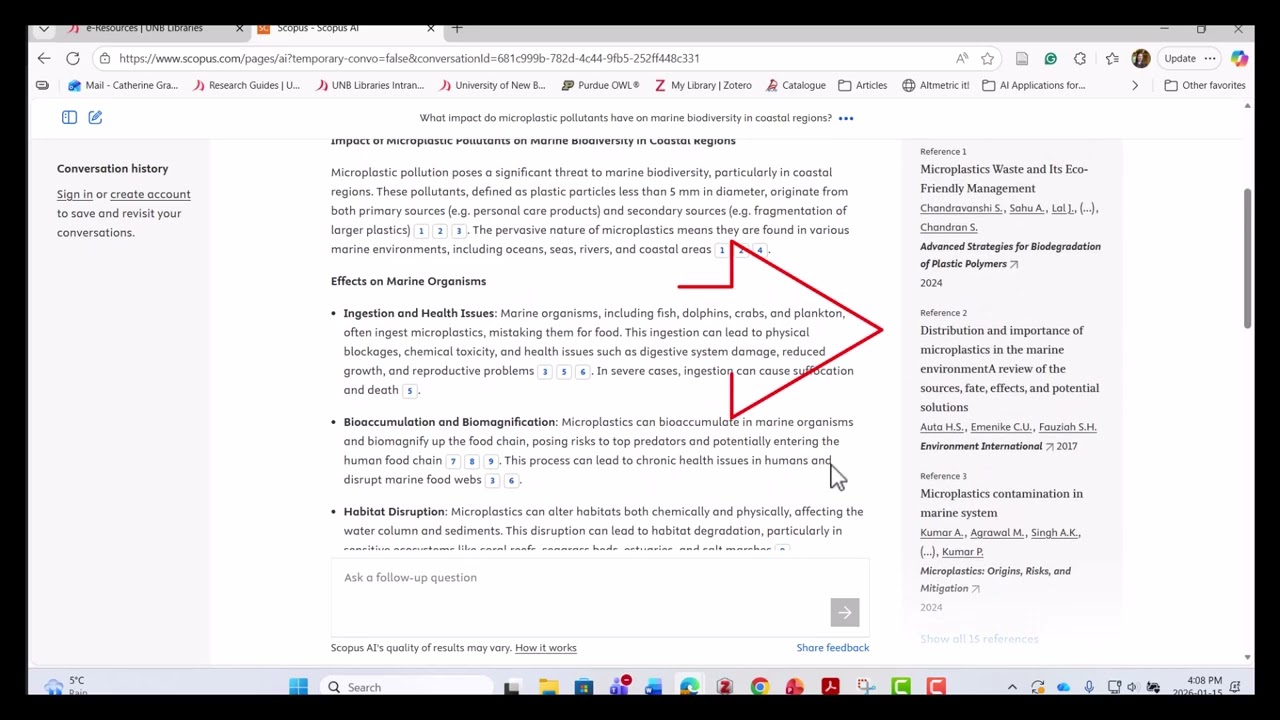Viewport: 1280px width, 720px height.
Task: Open My Library Zotero bookmark
Action: [703, 86]
